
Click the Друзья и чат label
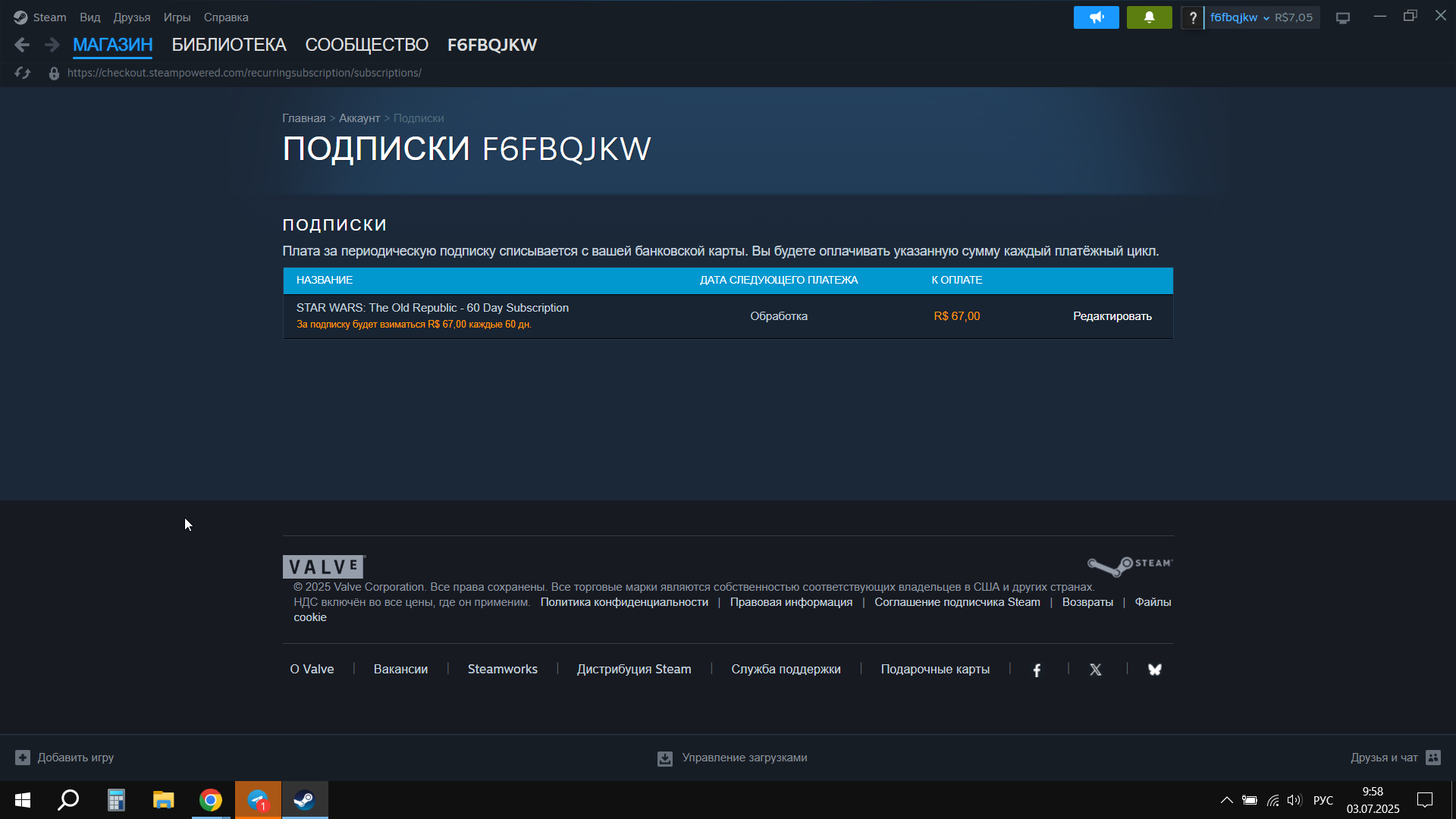coord(1384,758)
